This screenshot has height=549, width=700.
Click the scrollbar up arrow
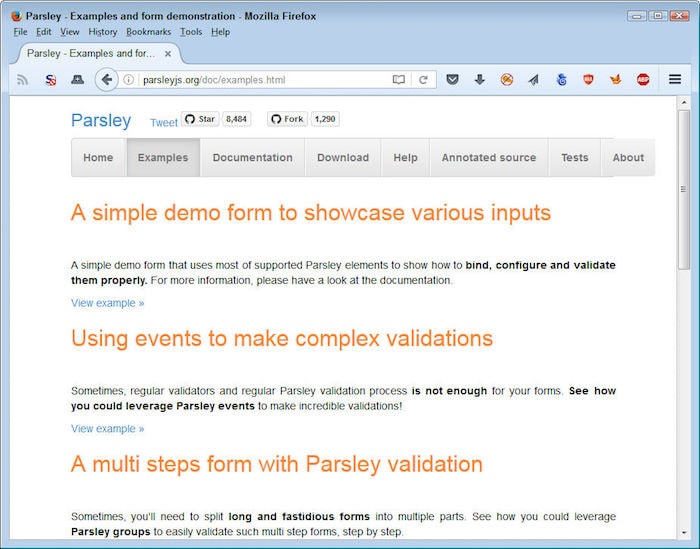tap(683, 102)
